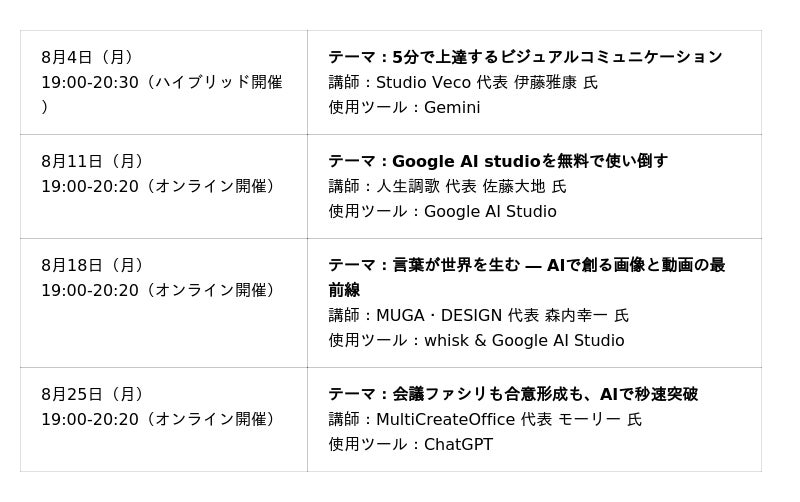Click the 言葉が世界を生む theme title
Image resolution: width=800 pixels, height=502 pixels.
[526, 266]
